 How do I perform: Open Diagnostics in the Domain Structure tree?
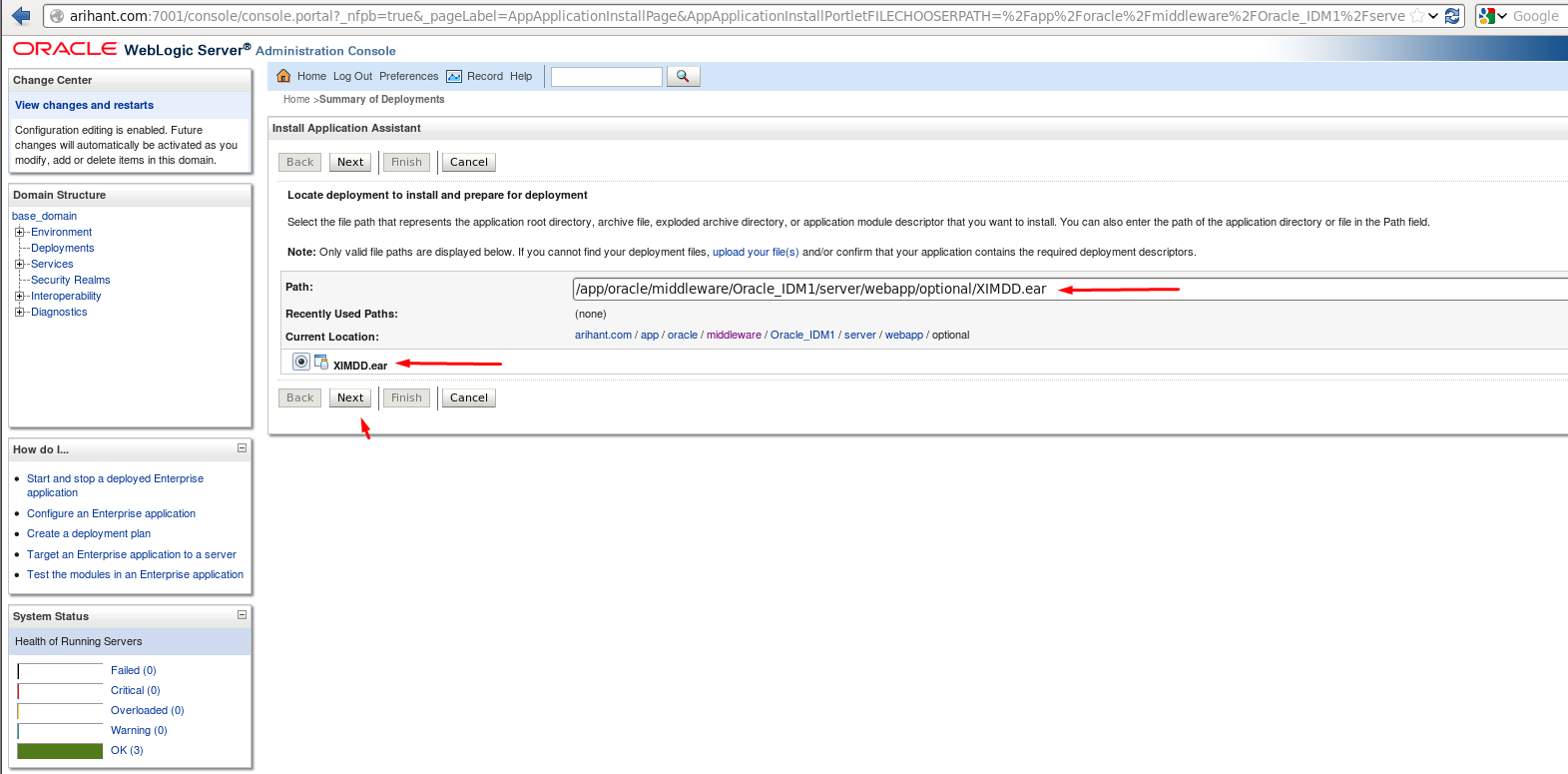pos(59,312)
